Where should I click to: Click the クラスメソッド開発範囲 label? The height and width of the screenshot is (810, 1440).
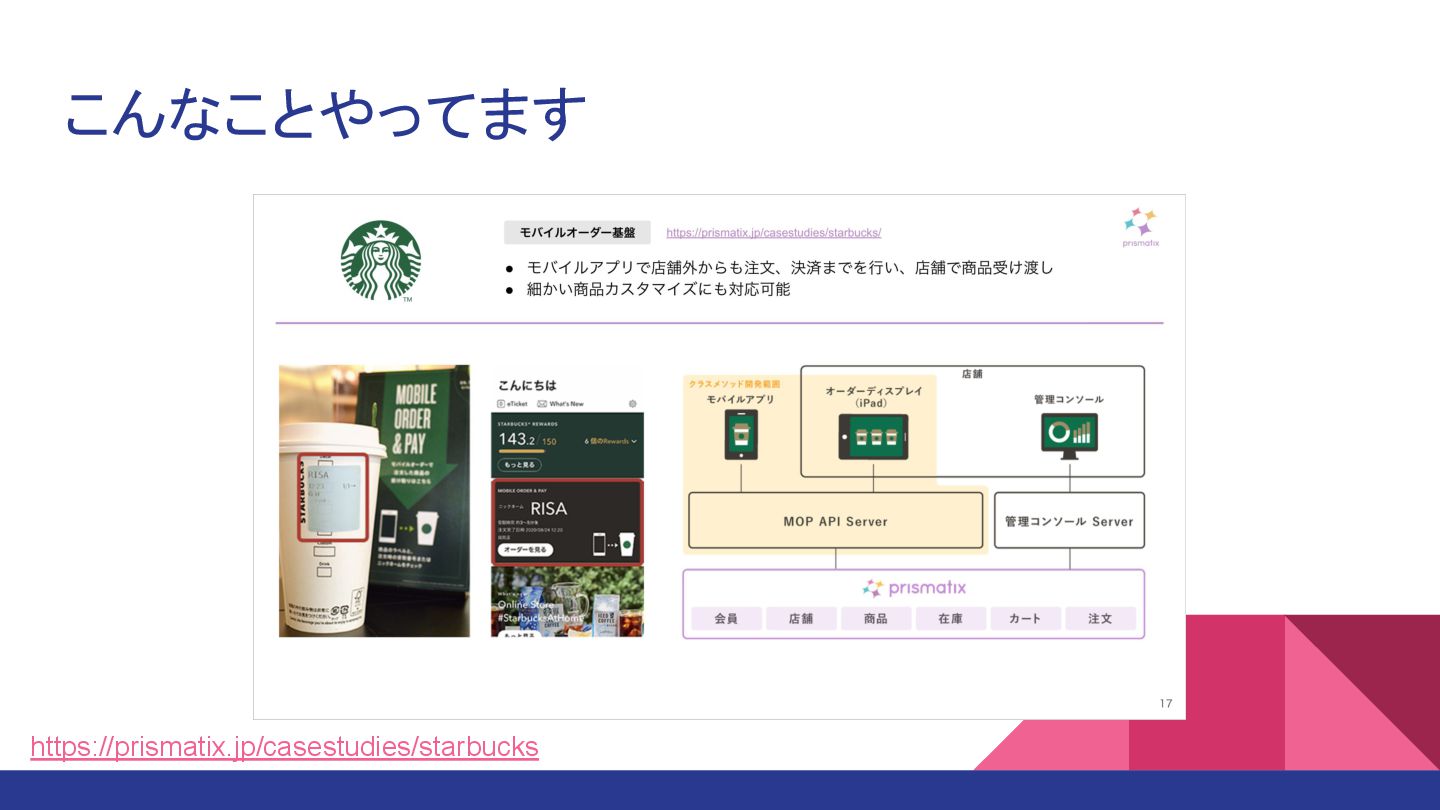pyautogui.click(x=734, y=383)
